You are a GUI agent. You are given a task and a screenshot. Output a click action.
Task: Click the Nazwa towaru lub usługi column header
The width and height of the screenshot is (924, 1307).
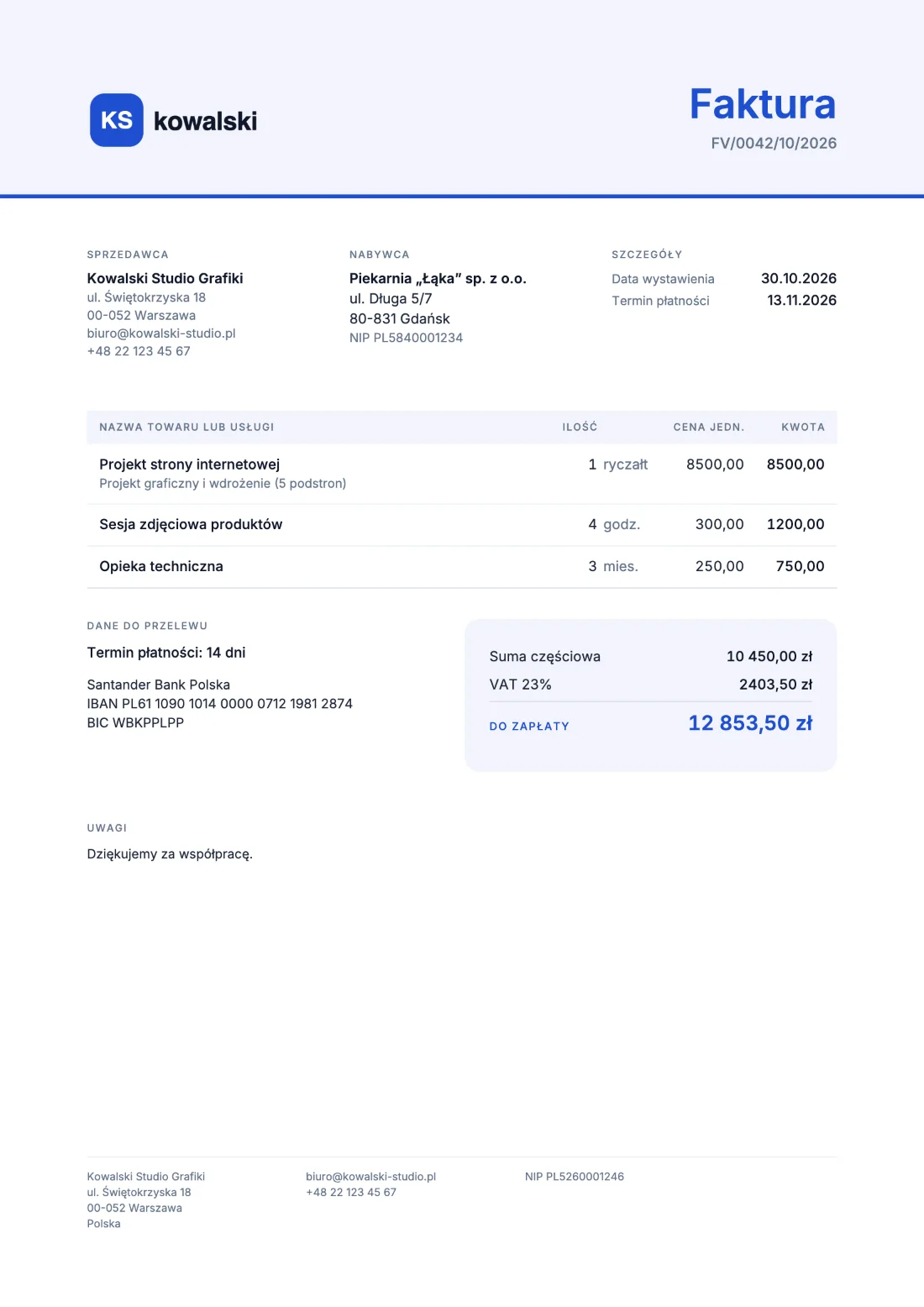(186, 427)
